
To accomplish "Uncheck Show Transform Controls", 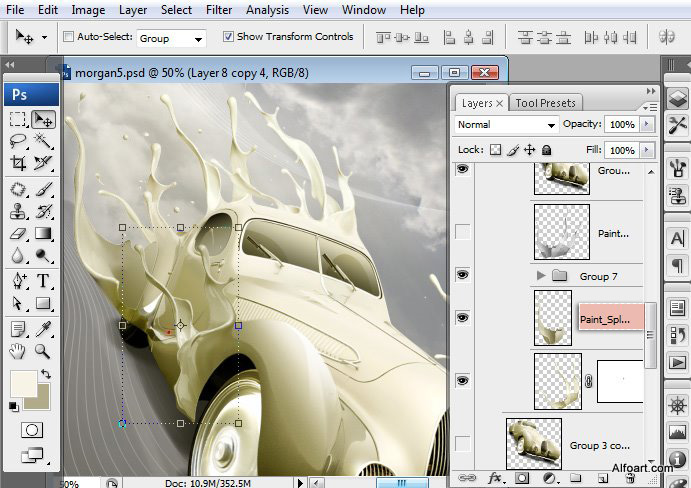I will (228, 37).
